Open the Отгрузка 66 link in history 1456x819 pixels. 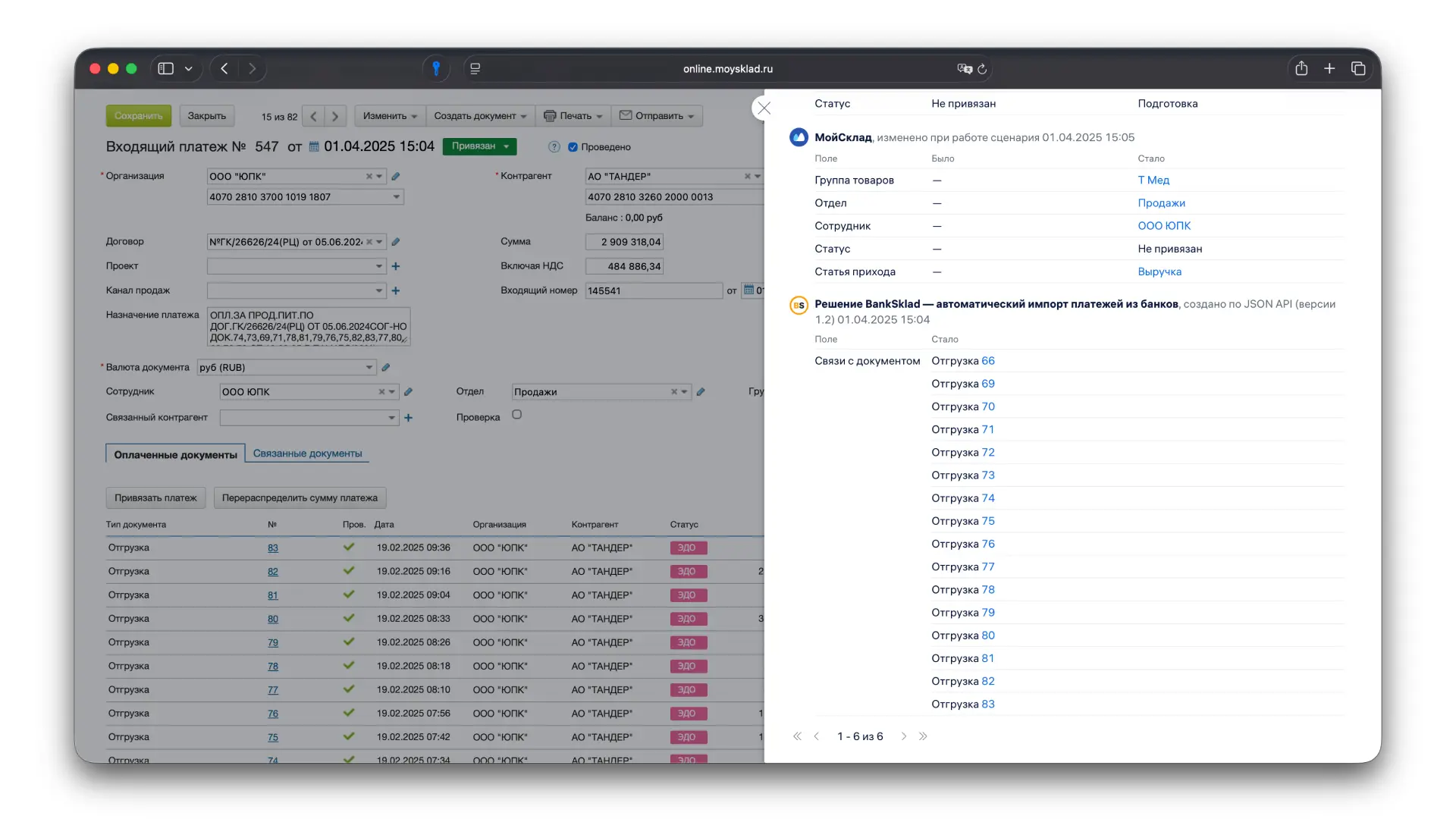[x=988, y=361]
